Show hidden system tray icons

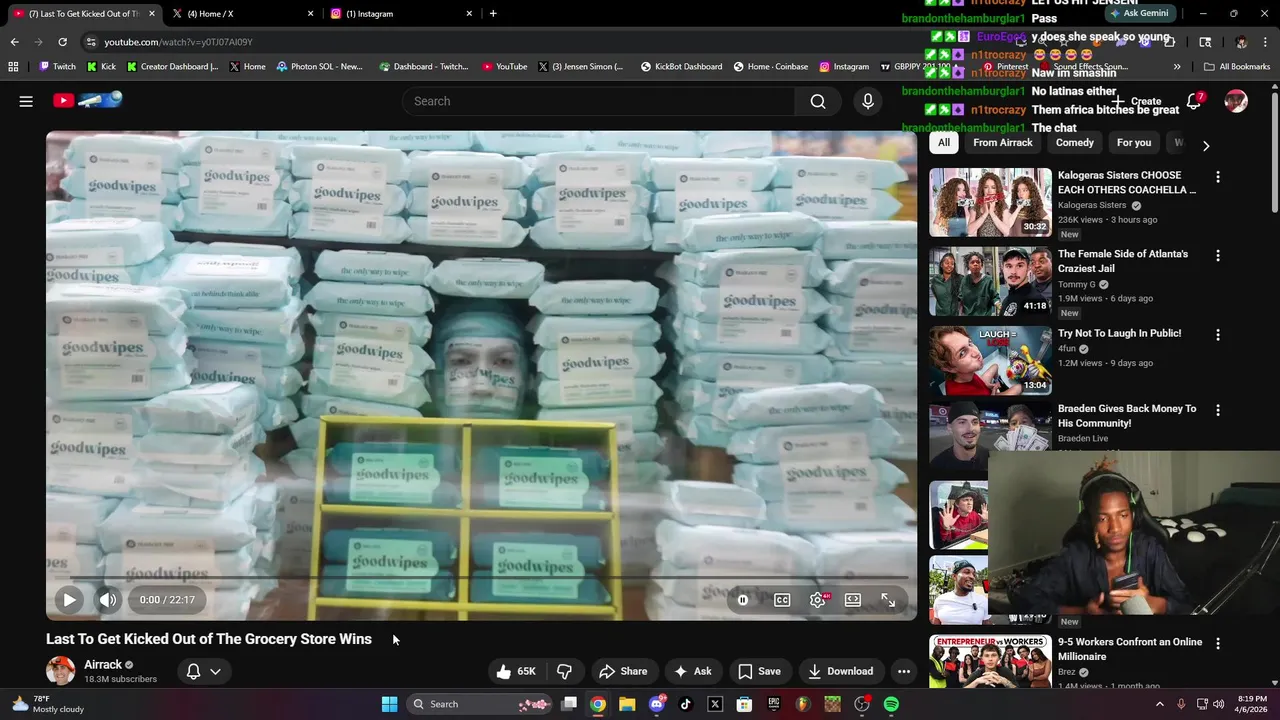(1160, 704)
